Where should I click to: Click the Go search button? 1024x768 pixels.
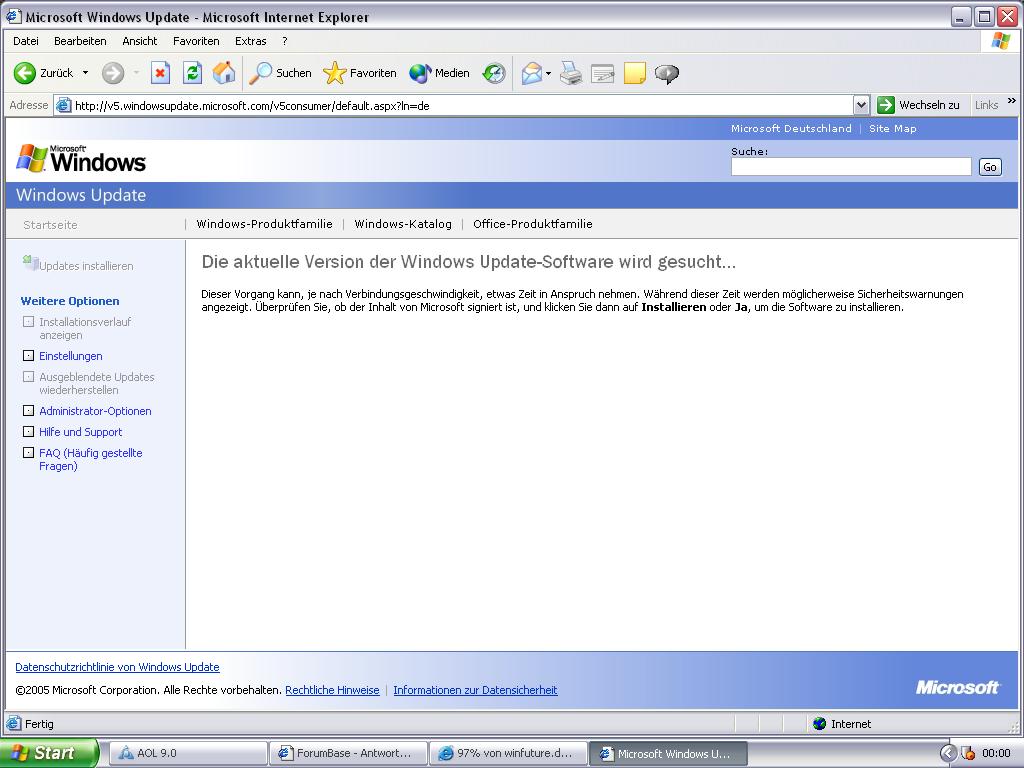point(990,167)
